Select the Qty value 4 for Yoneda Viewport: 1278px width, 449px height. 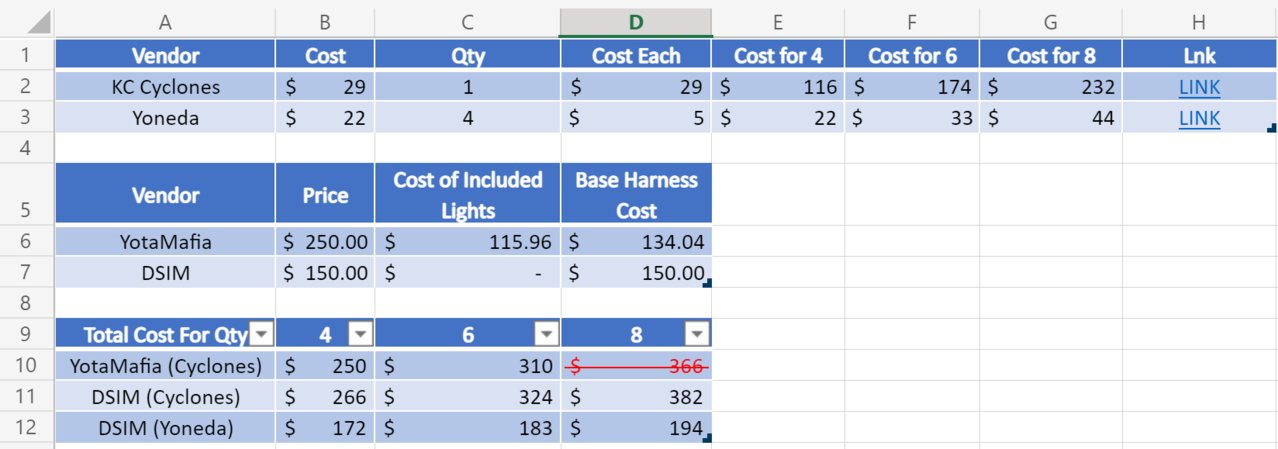[x=468, y=118]
